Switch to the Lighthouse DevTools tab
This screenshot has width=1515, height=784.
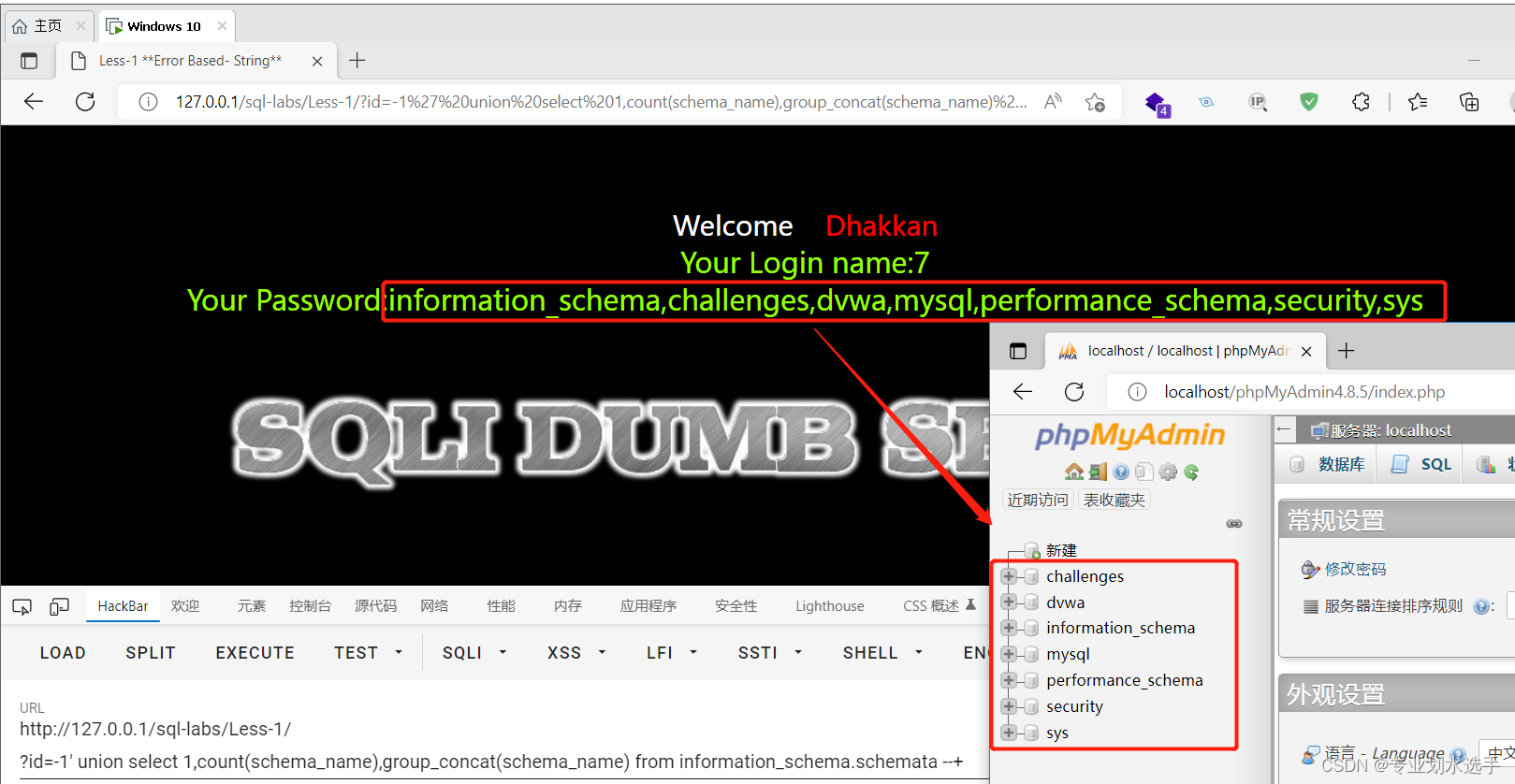point(830,606)
